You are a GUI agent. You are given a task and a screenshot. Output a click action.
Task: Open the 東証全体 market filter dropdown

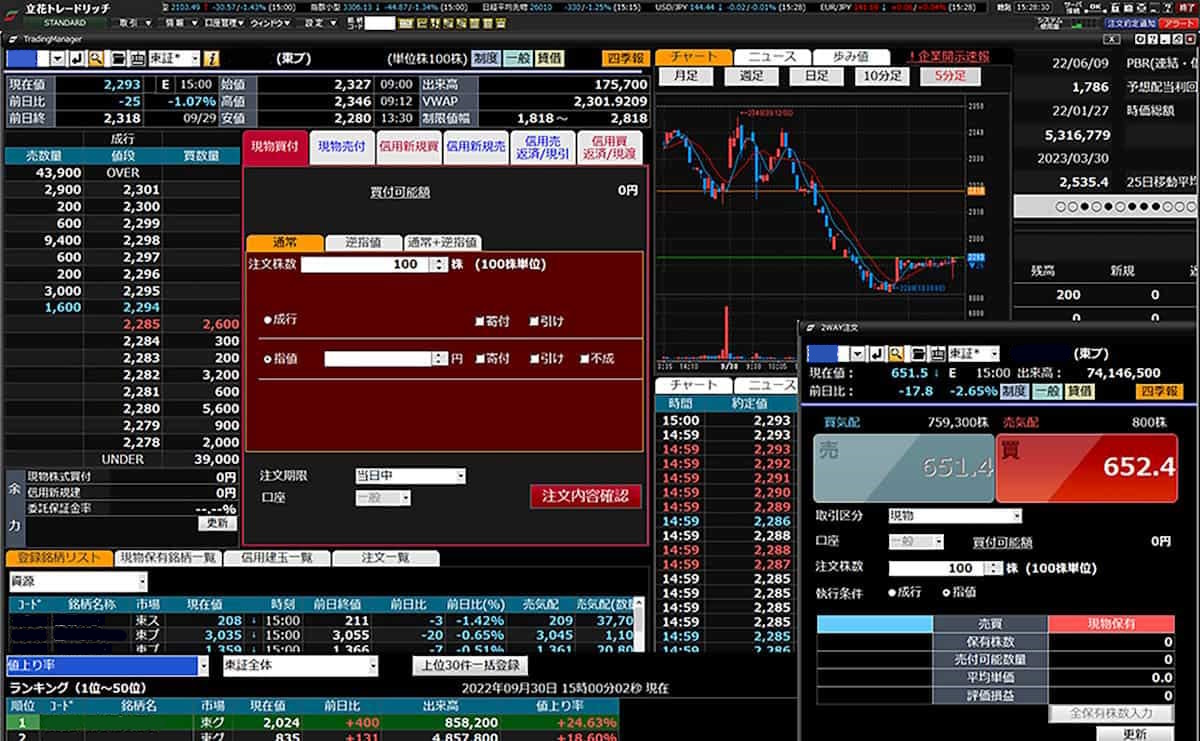click(301, 665)
